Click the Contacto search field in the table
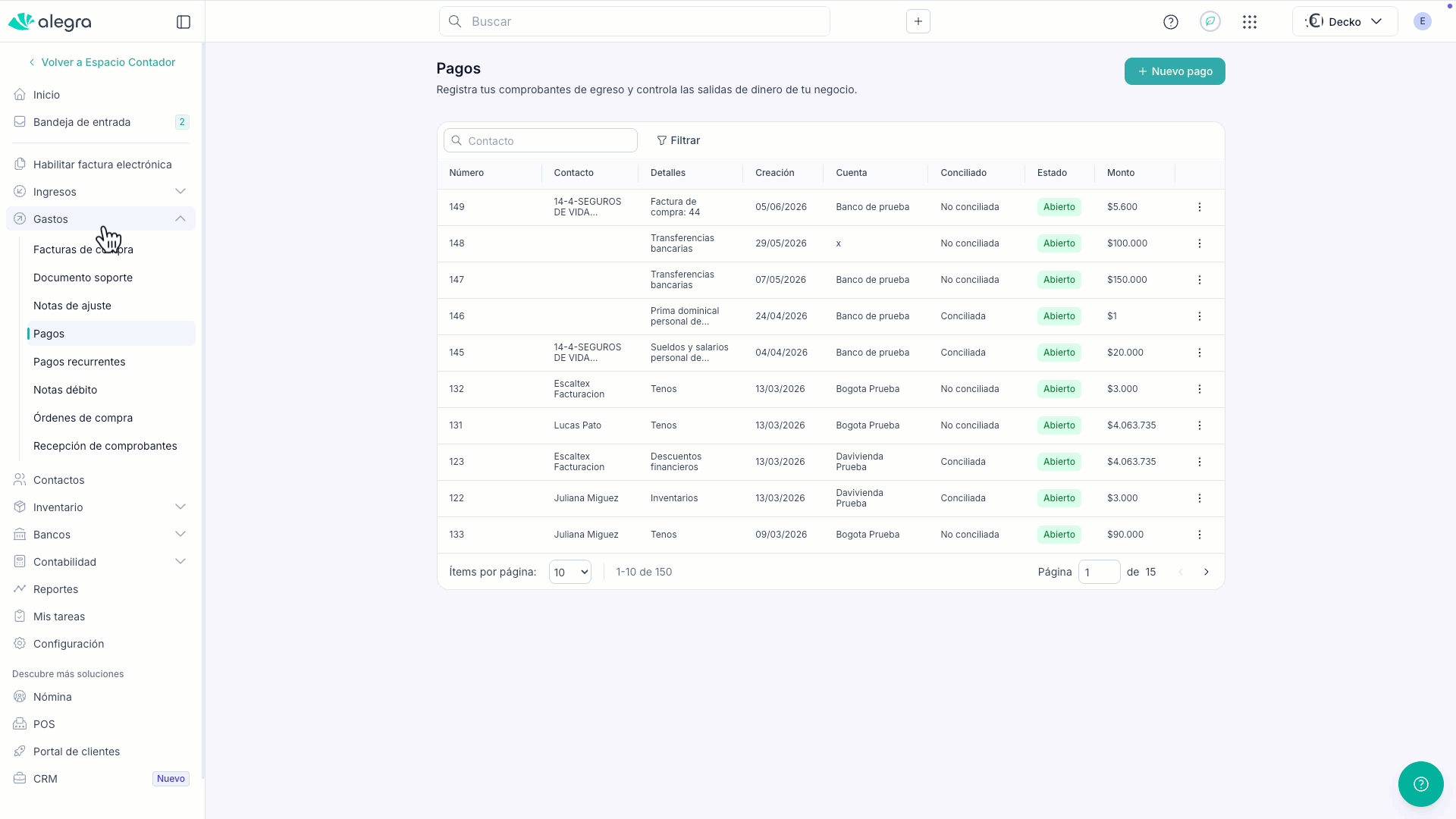 point(541,140)
